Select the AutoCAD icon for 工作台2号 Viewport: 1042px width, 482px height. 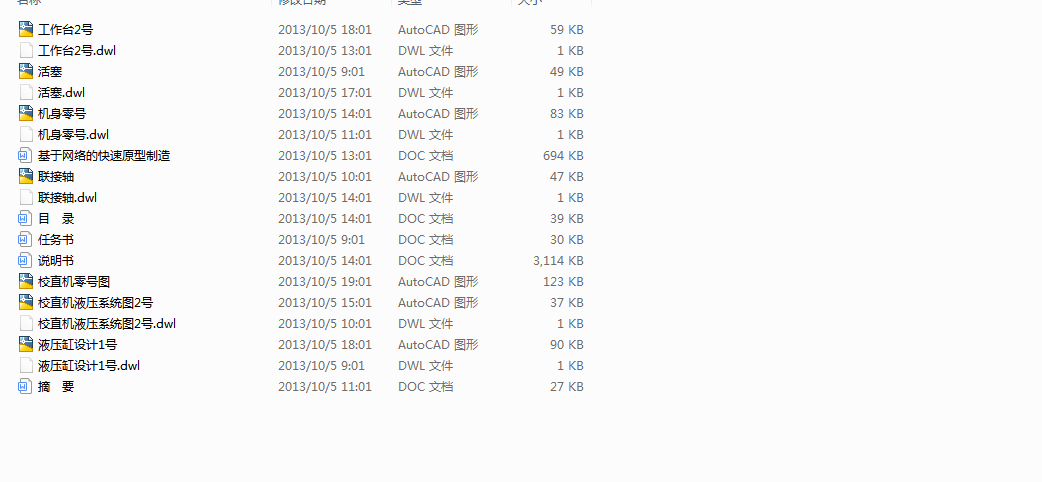26,29
